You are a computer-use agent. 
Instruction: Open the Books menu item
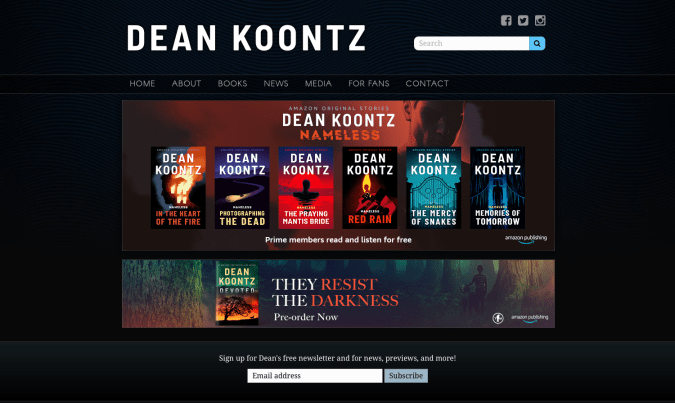(232, 84)
